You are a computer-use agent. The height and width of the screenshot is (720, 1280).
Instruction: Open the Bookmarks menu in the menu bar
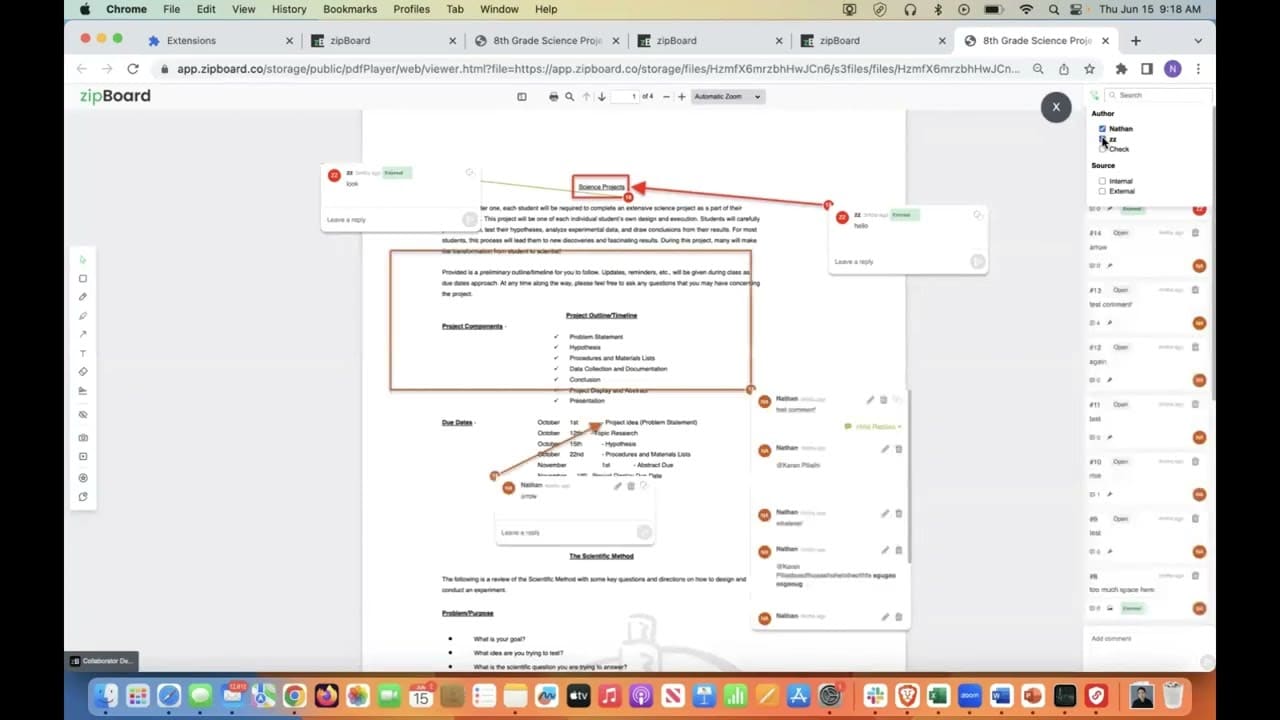pos(350,9)
